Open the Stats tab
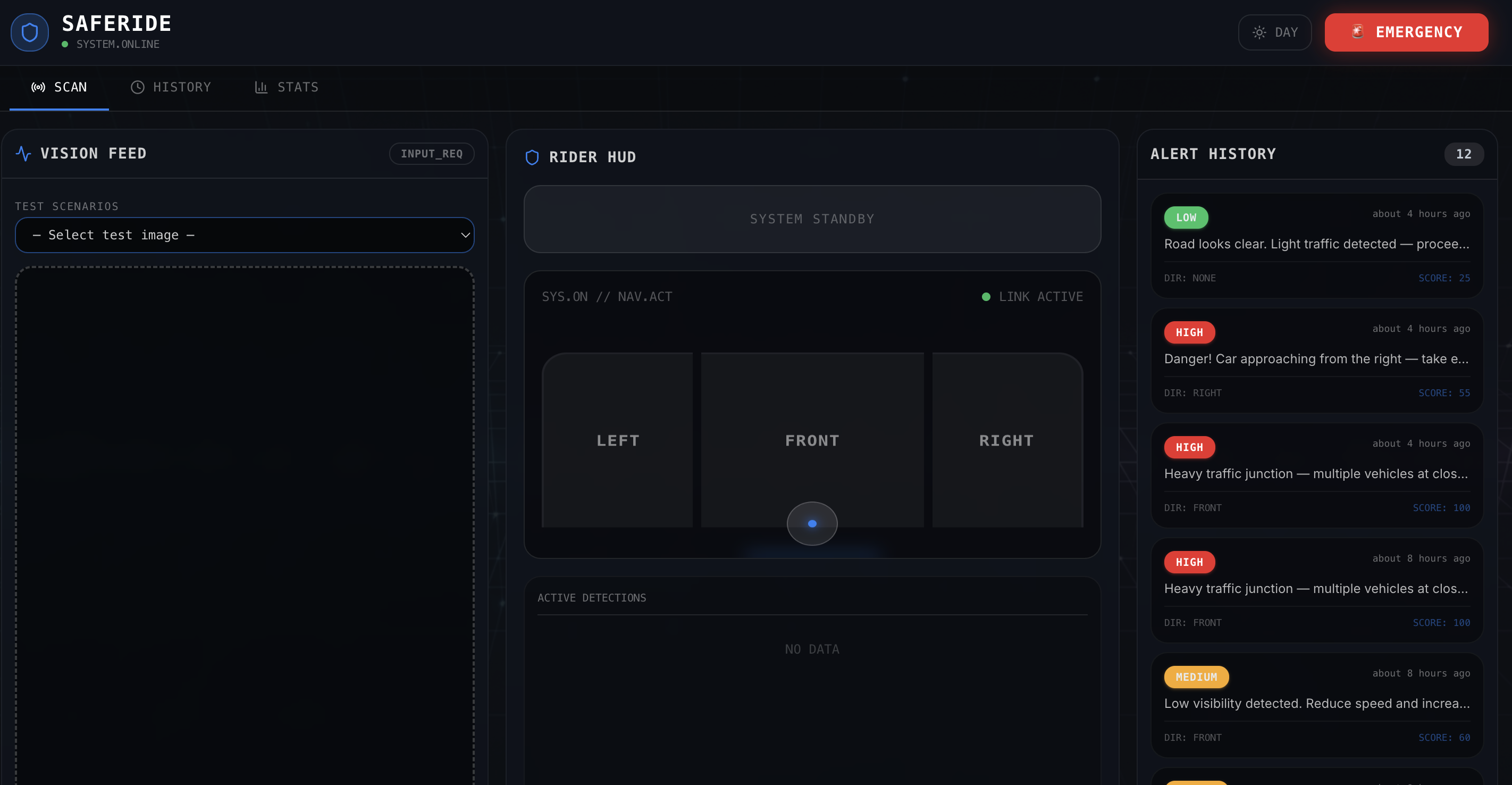1512x785 pixels. click(287, 87)
